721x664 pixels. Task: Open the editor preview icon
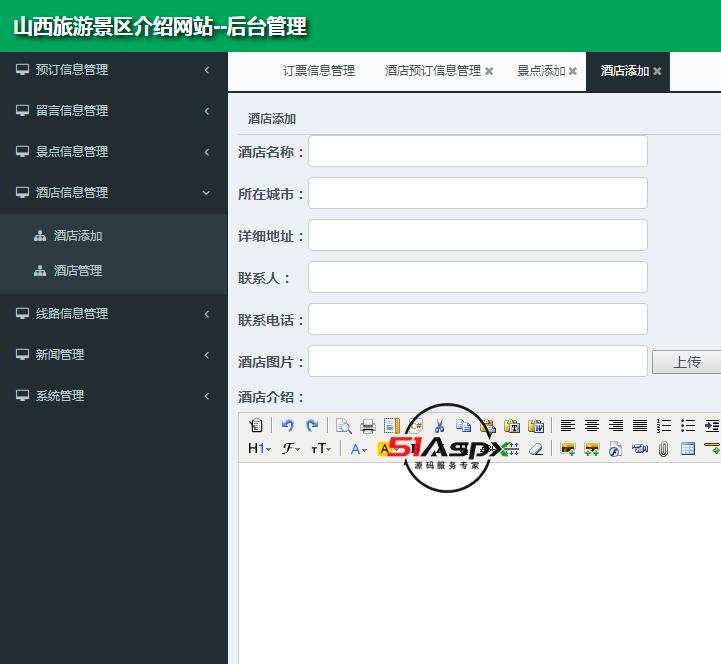(343, 425)
